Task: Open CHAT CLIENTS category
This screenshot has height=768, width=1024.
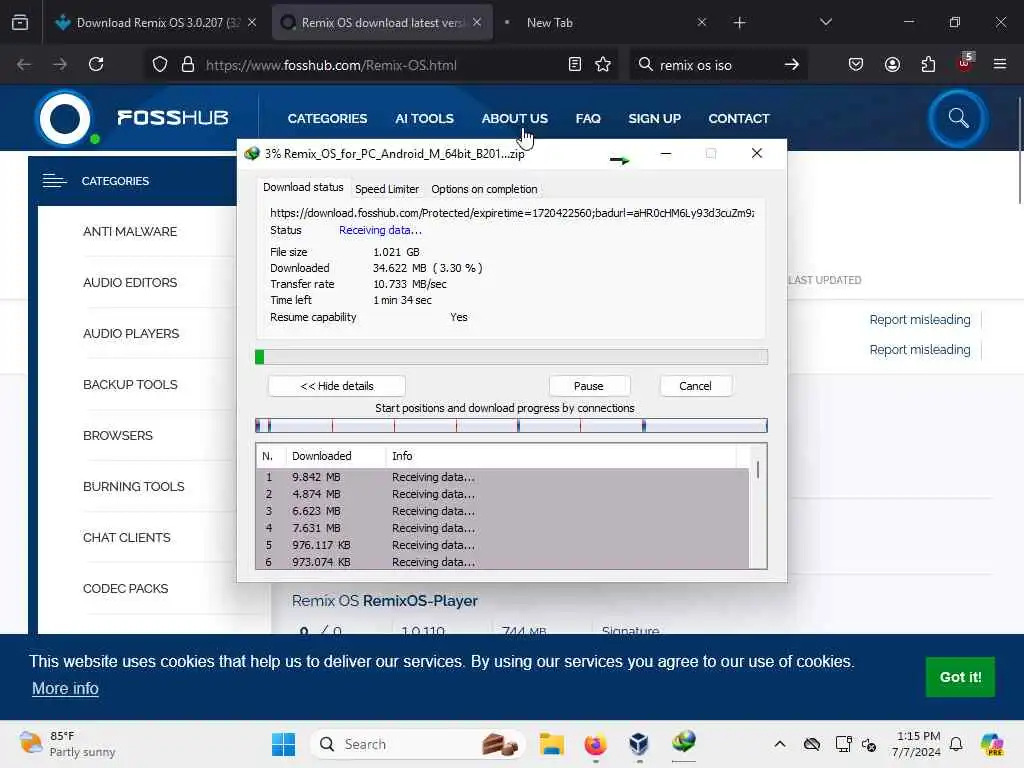Action: point(126,537)
